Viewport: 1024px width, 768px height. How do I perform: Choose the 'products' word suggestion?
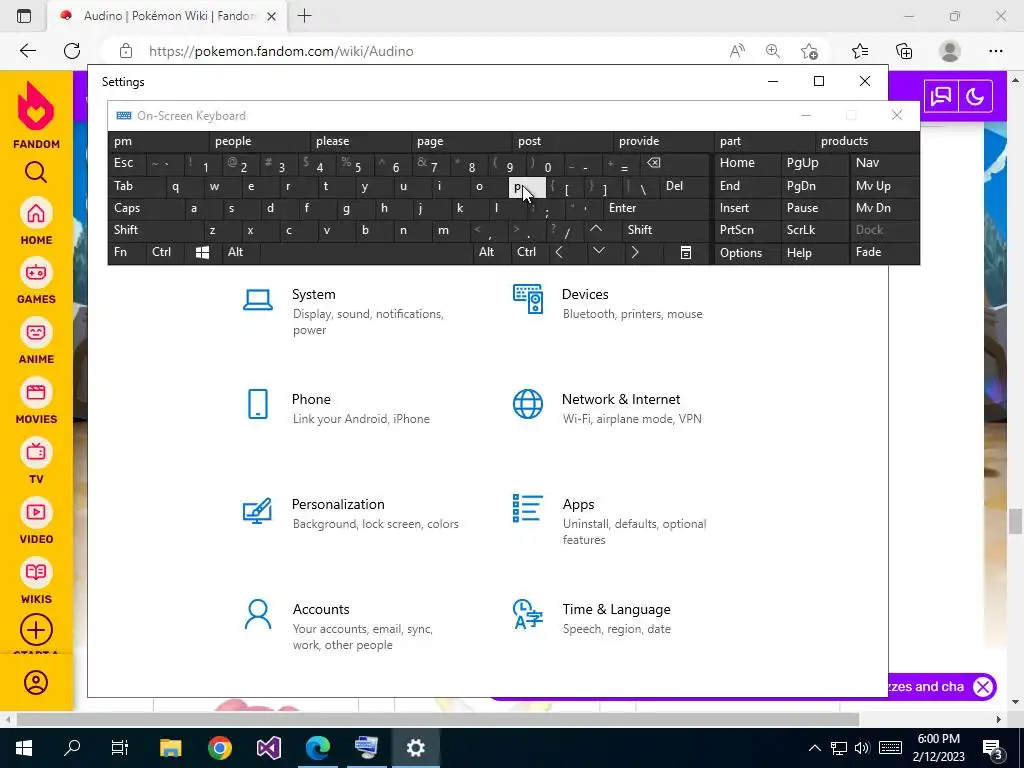(x=866, y=141)
